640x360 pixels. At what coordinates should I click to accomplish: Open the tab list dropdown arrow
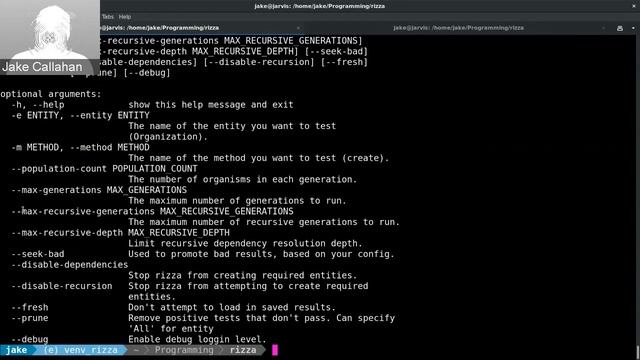point(633,28)
